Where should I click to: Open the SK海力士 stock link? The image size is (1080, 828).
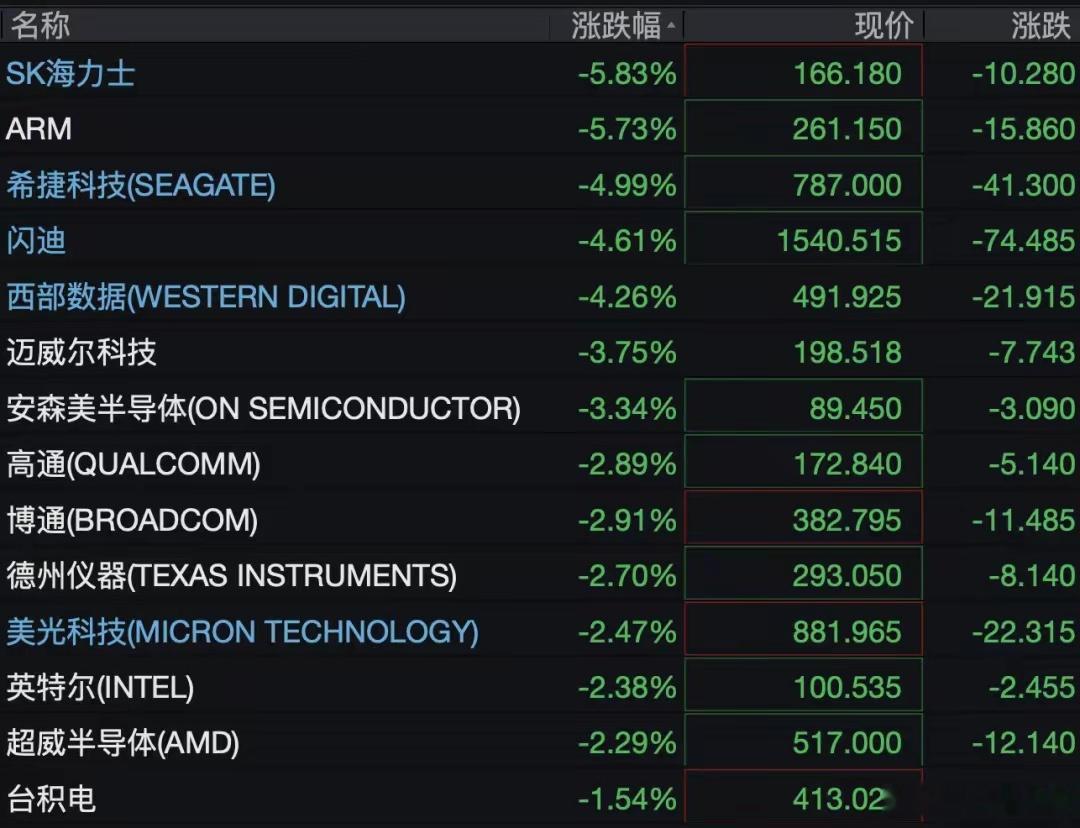pyautogui.click(x=70, y=73)
